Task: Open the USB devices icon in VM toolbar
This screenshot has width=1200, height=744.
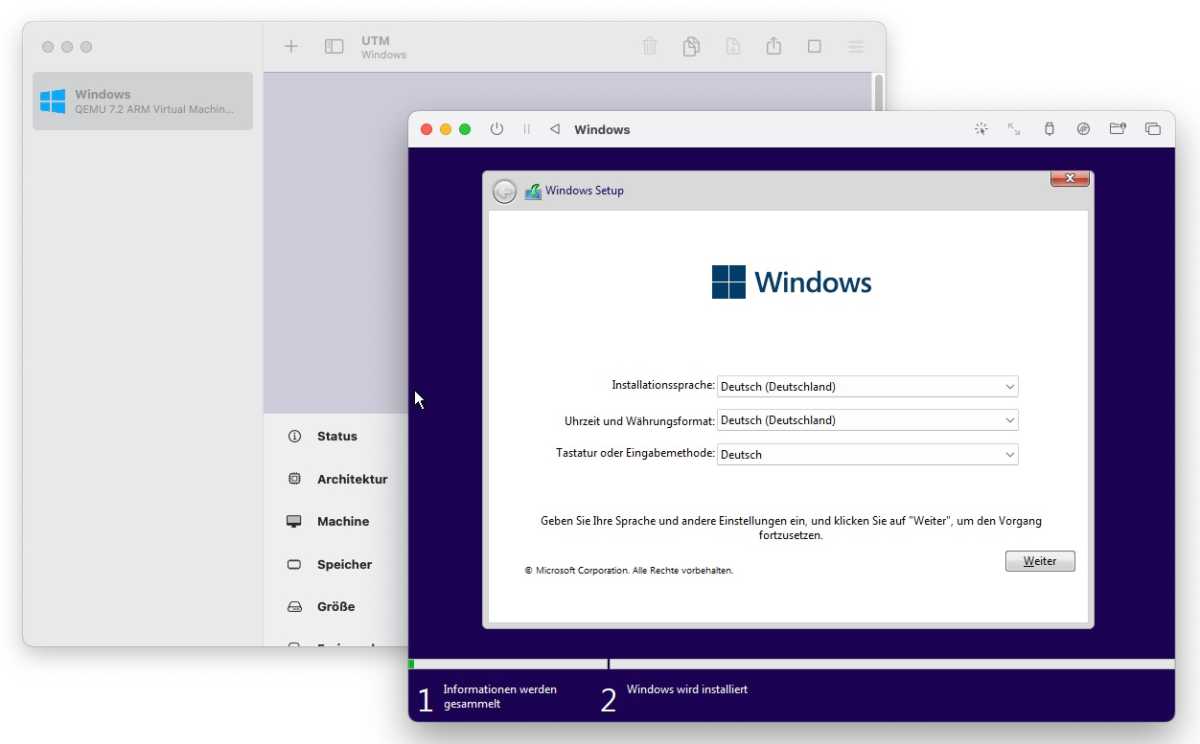Action: click(1049, 129)
